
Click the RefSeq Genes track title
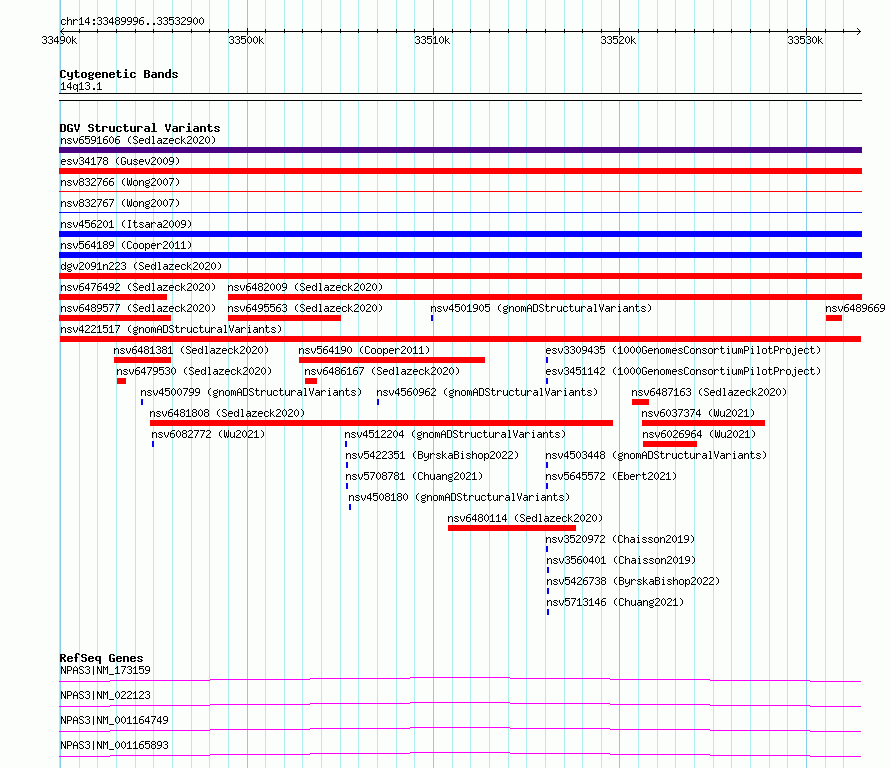coord(101,658)
